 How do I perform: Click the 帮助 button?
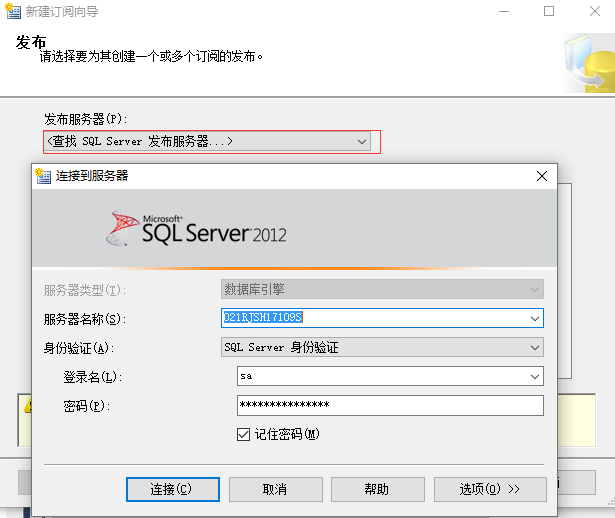click(x=377, y=489)
